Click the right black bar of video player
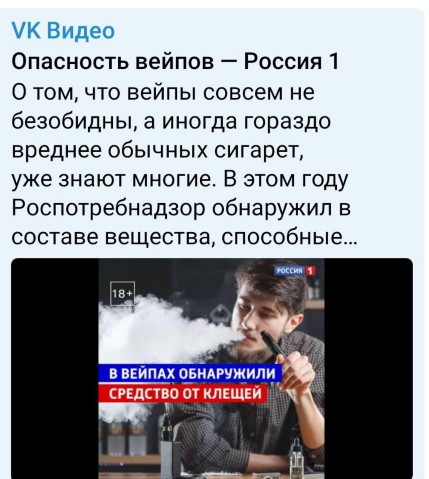This screenshot has height=479, width=429. coord(369,368)
